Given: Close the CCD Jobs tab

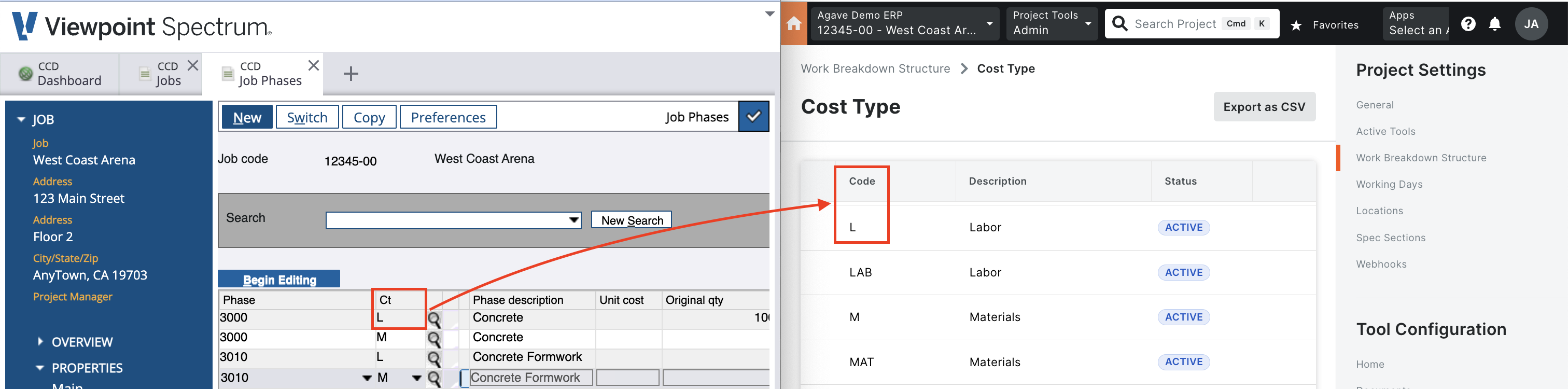Looking at the screenshot, I should (x=193, y=65).
